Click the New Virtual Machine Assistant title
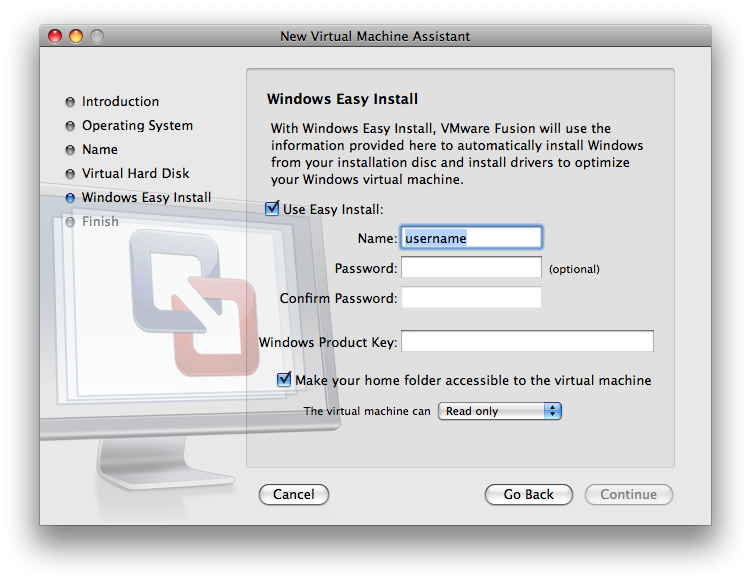 point(375,36)
